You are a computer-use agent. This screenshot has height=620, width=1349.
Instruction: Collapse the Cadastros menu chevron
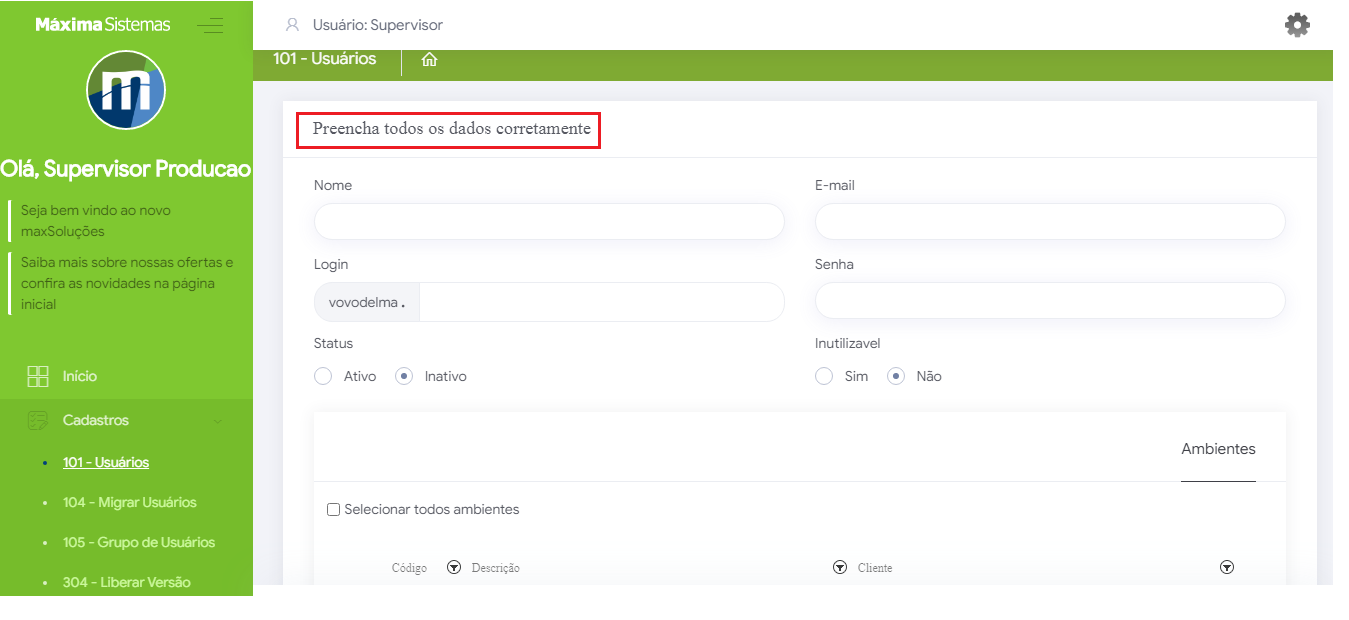(x=218, y=421)
